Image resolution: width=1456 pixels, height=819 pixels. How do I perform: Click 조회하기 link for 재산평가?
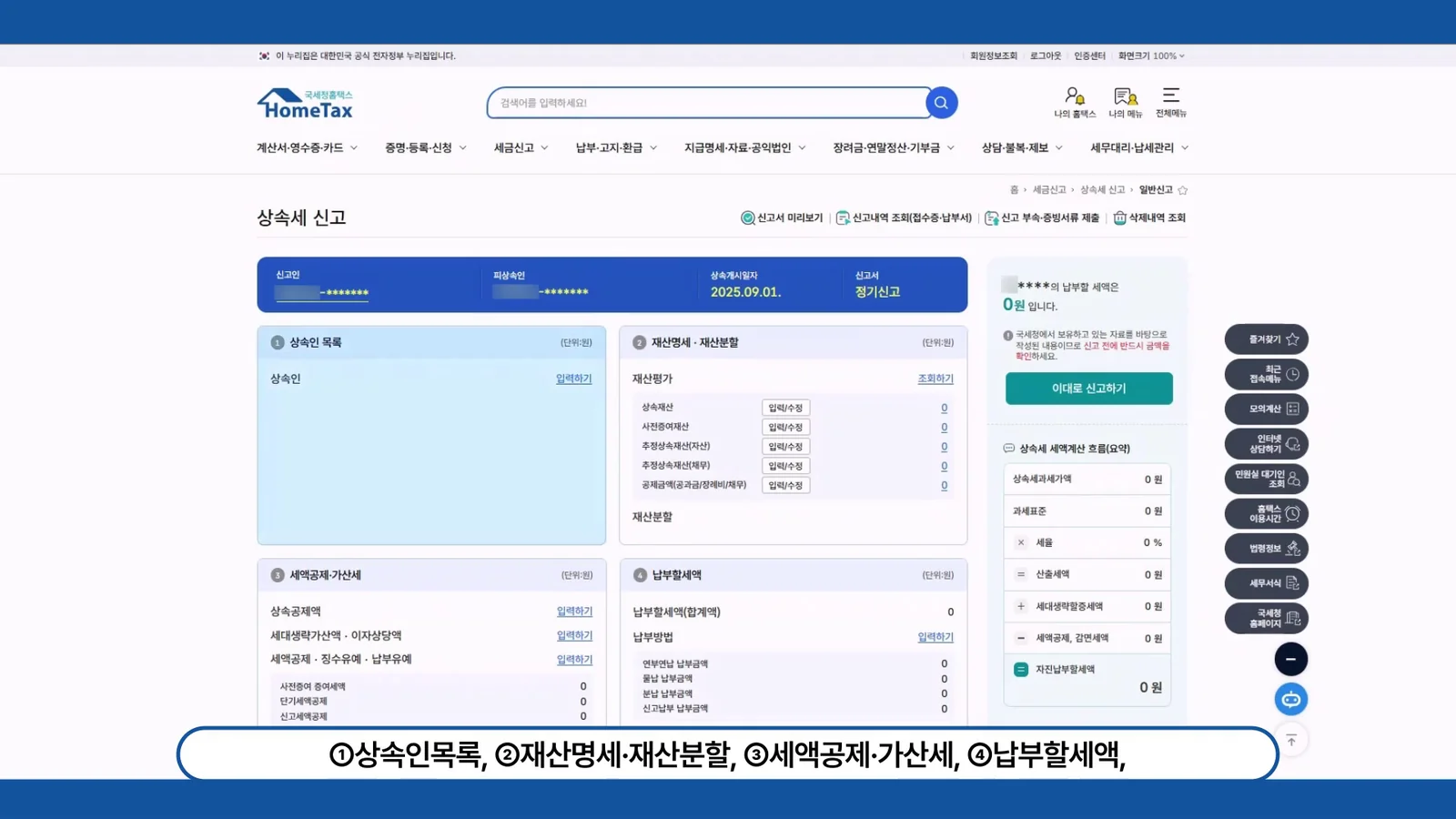click(x=935, y=379)
